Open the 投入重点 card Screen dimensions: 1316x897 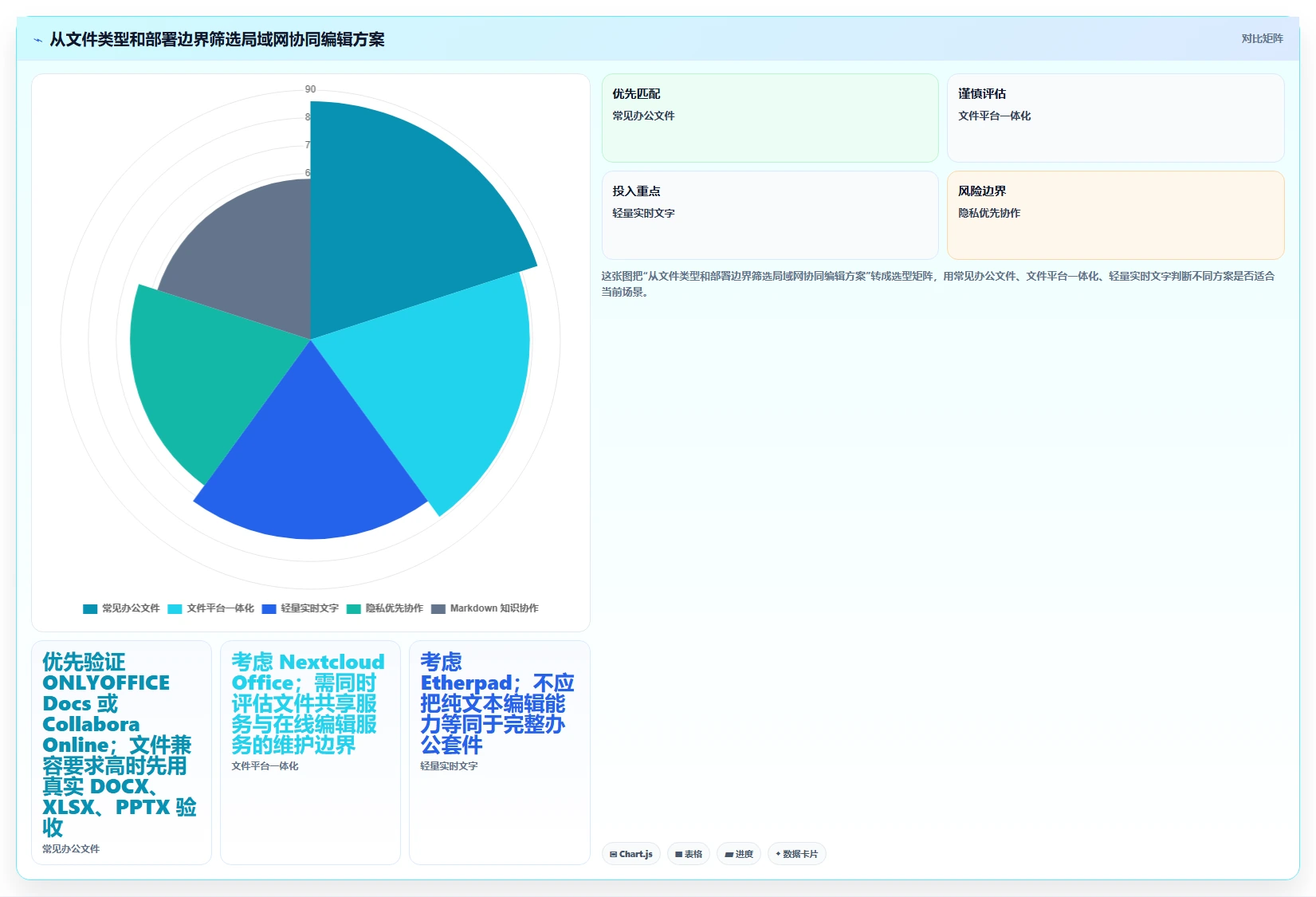(x=770, y=215)
